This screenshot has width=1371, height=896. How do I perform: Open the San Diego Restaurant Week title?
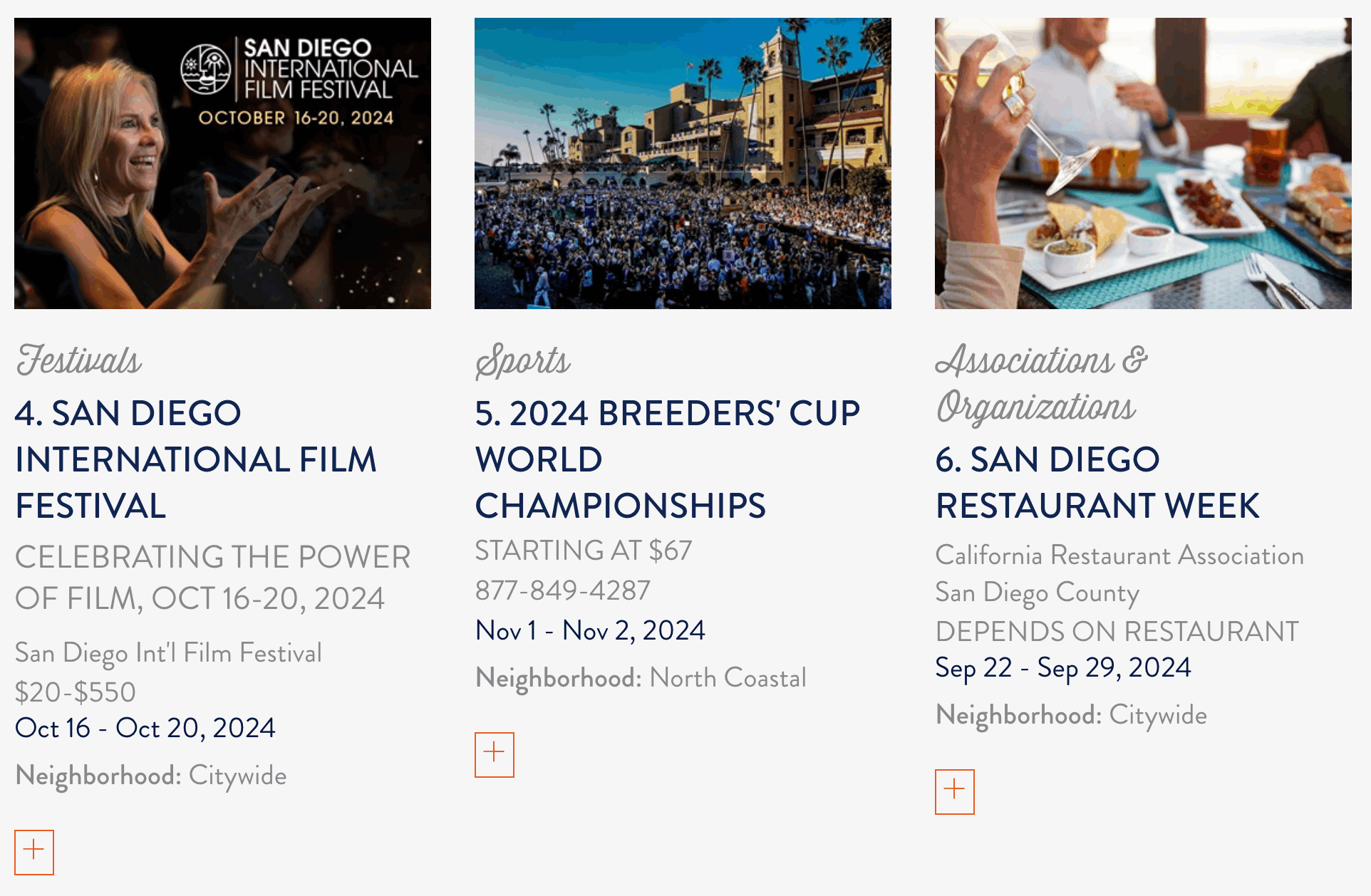1097,482
